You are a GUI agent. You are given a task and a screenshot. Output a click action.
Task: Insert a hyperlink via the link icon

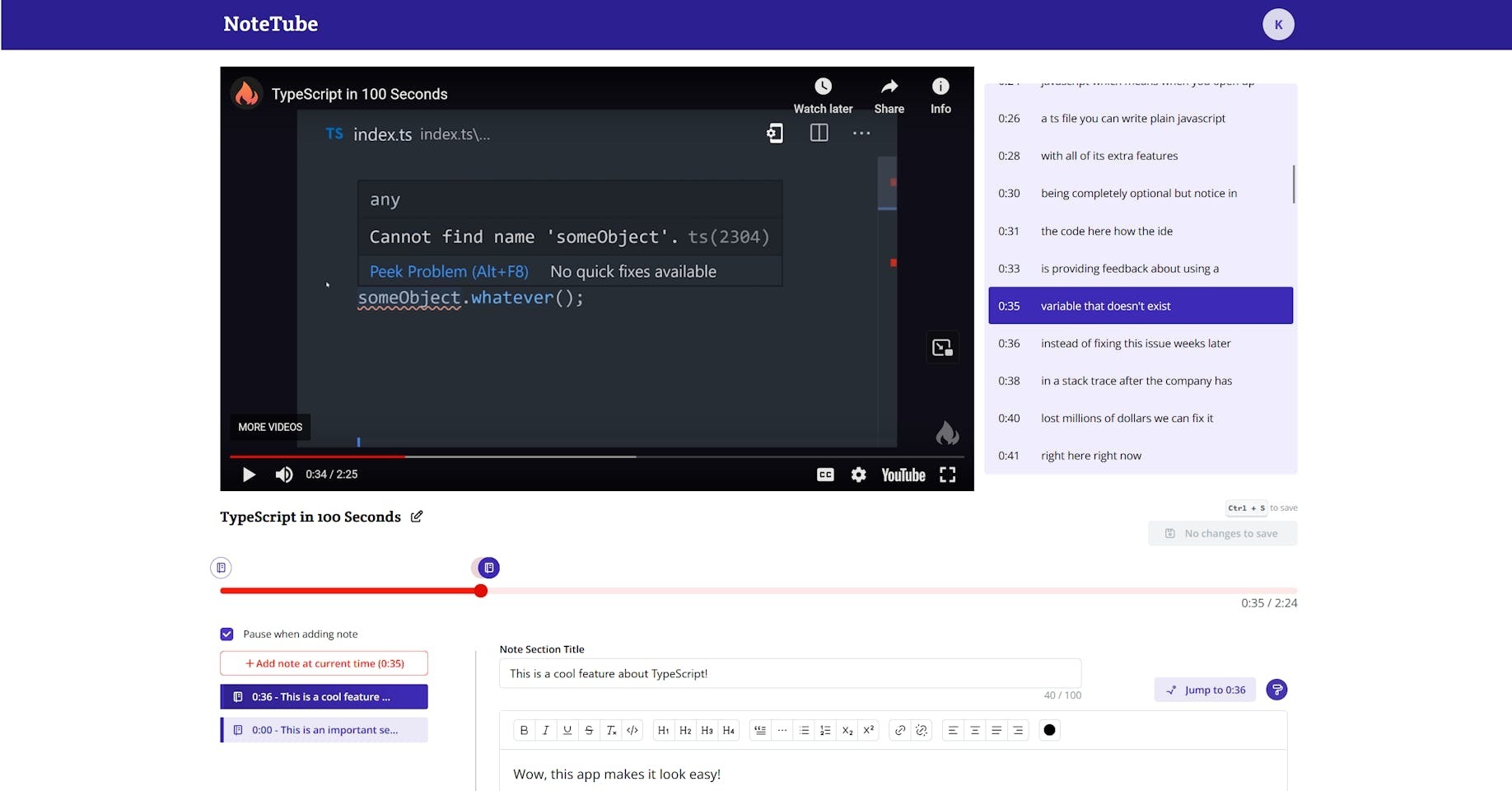coord(900,730)
